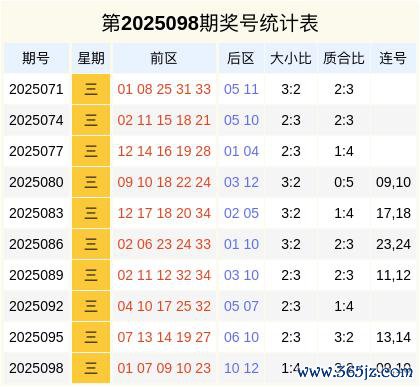The height and width of the screenshot is (387, 420).
Task: Click the 星期 column header
Action: 91,58
